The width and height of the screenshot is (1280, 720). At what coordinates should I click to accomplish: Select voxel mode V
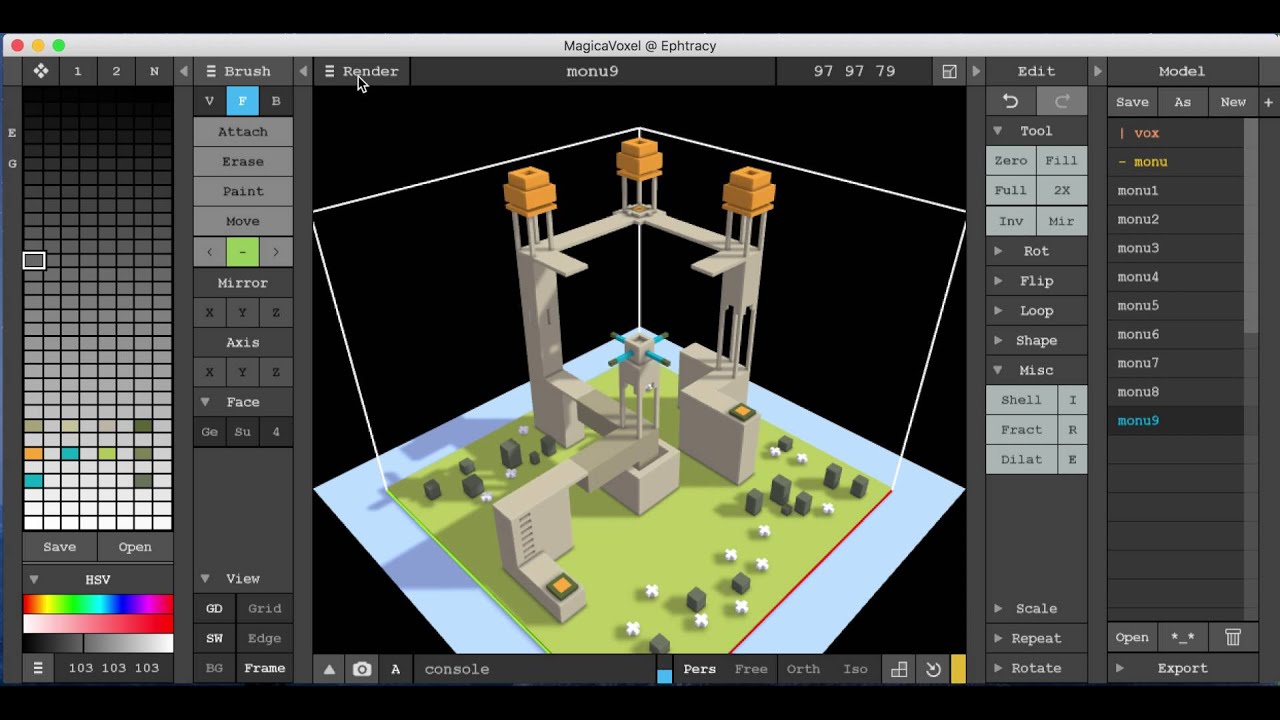[209, 101]
